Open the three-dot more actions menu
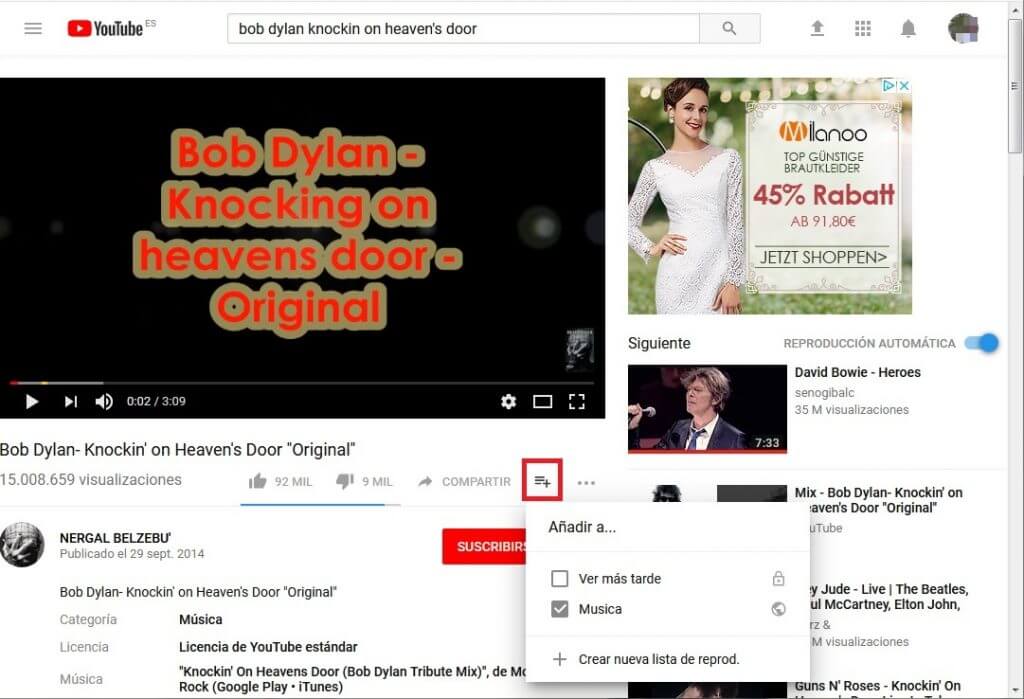Viewport: 1024px width, 699px height. [586, 483]
